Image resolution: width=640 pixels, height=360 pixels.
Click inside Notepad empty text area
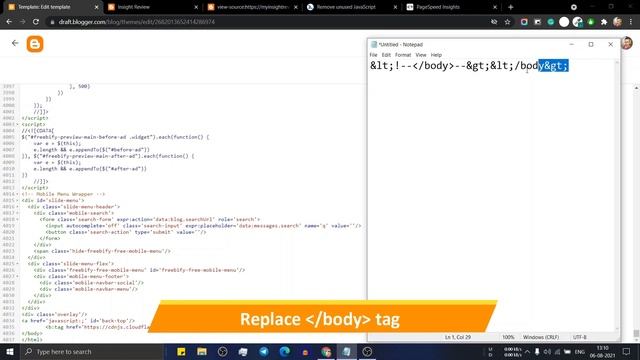point(492,196)
